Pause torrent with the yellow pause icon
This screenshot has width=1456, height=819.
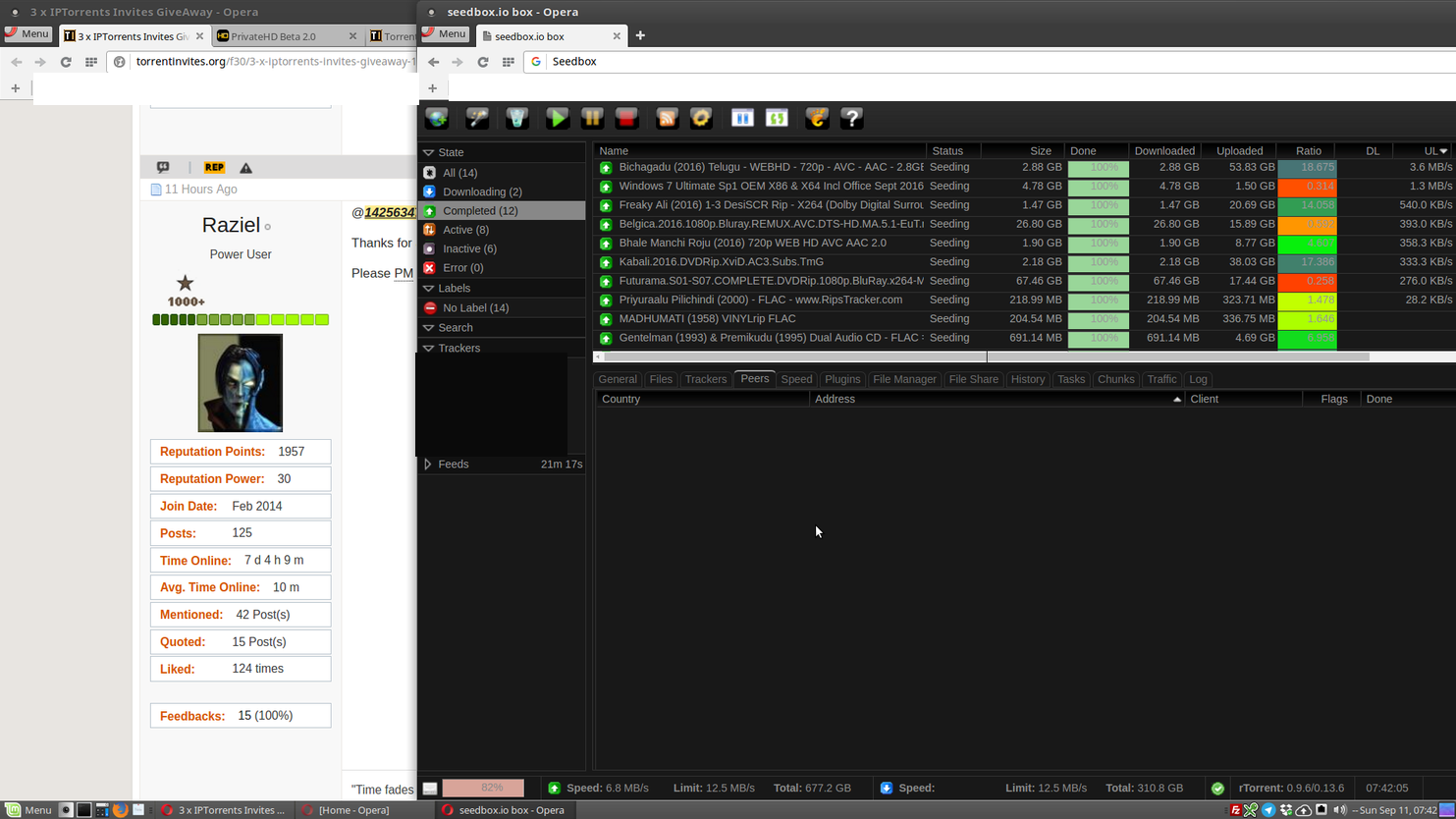pos(592,118)
